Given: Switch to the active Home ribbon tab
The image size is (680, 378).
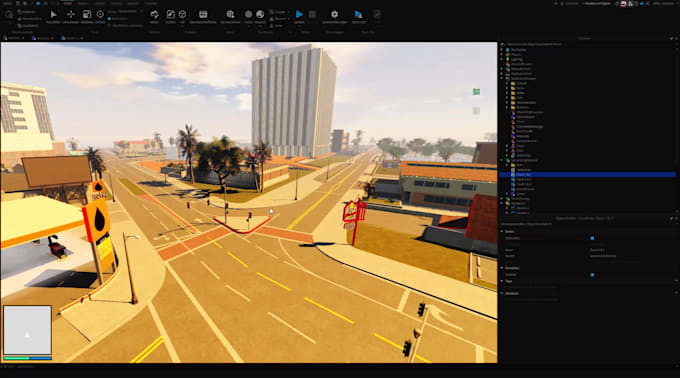Looking at the screenshot, I should click(x=68, y=3).
